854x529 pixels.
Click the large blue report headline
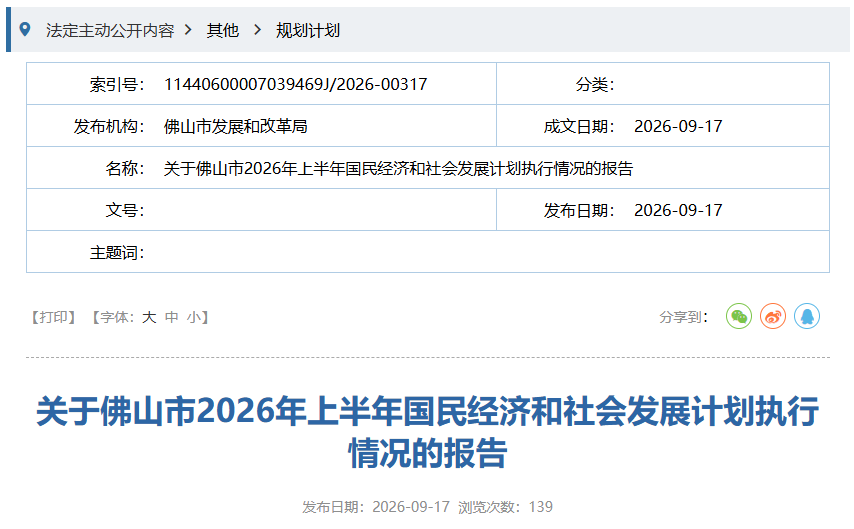point(427,432)
